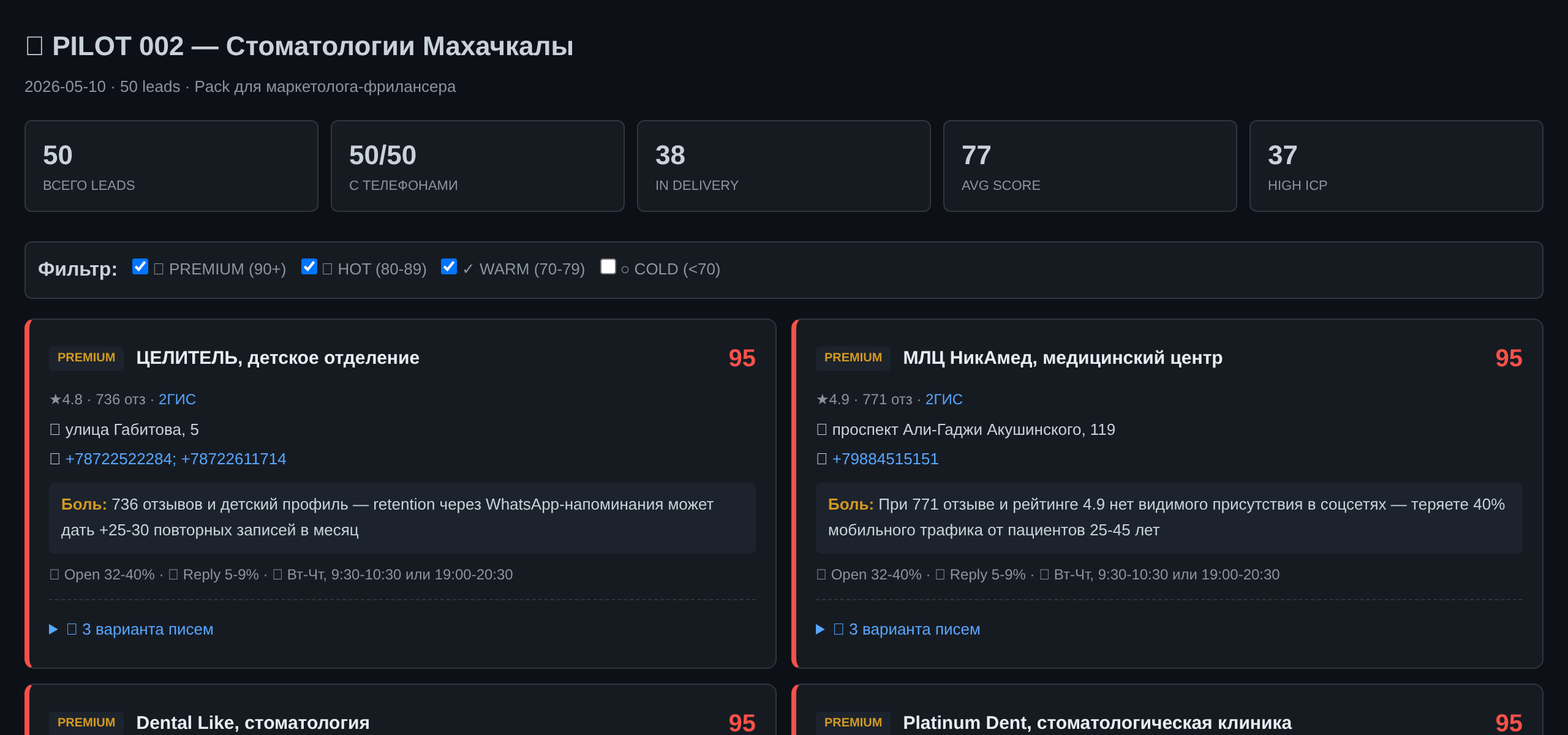Toggle the HOT (80-89) filter checkbox
1568x735 pixels.
[x=309, y=267]
